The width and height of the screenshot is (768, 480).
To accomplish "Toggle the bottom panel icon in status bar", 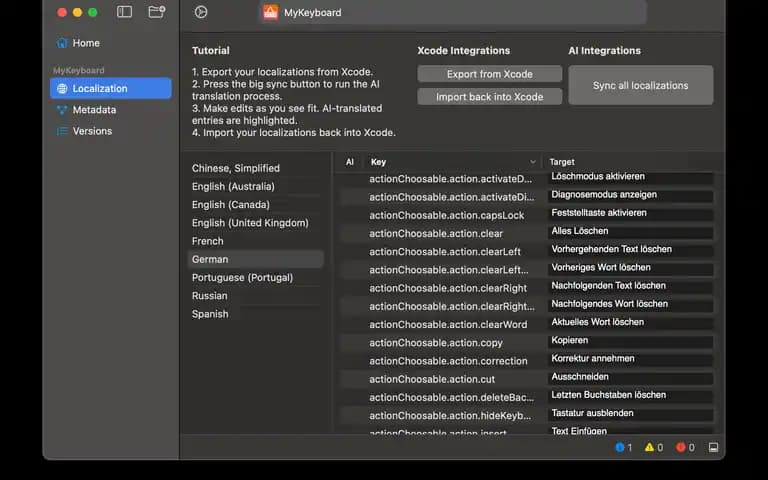I will pos(714,447).
